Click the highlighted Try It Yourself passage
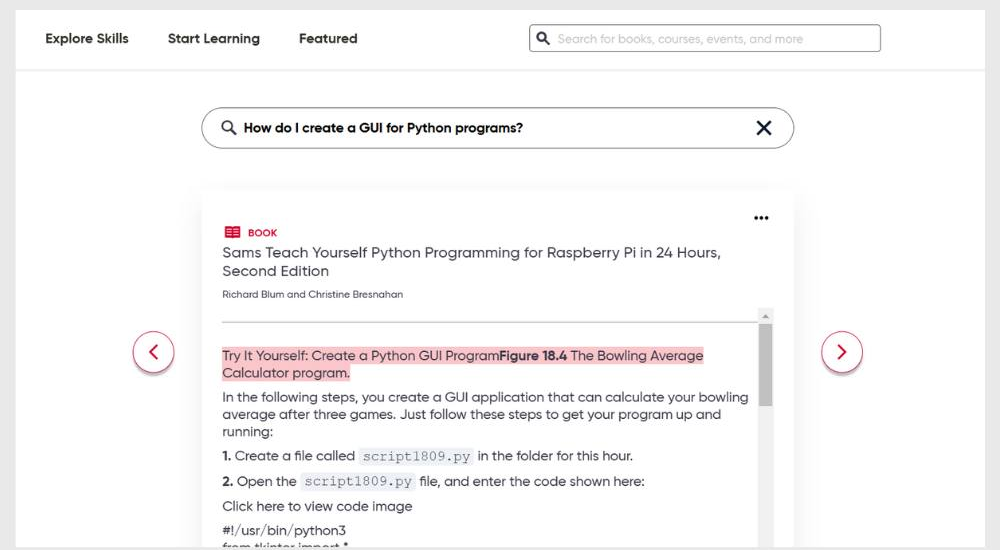The width and height of the screenshot is (1000, 550). (462, 364)
